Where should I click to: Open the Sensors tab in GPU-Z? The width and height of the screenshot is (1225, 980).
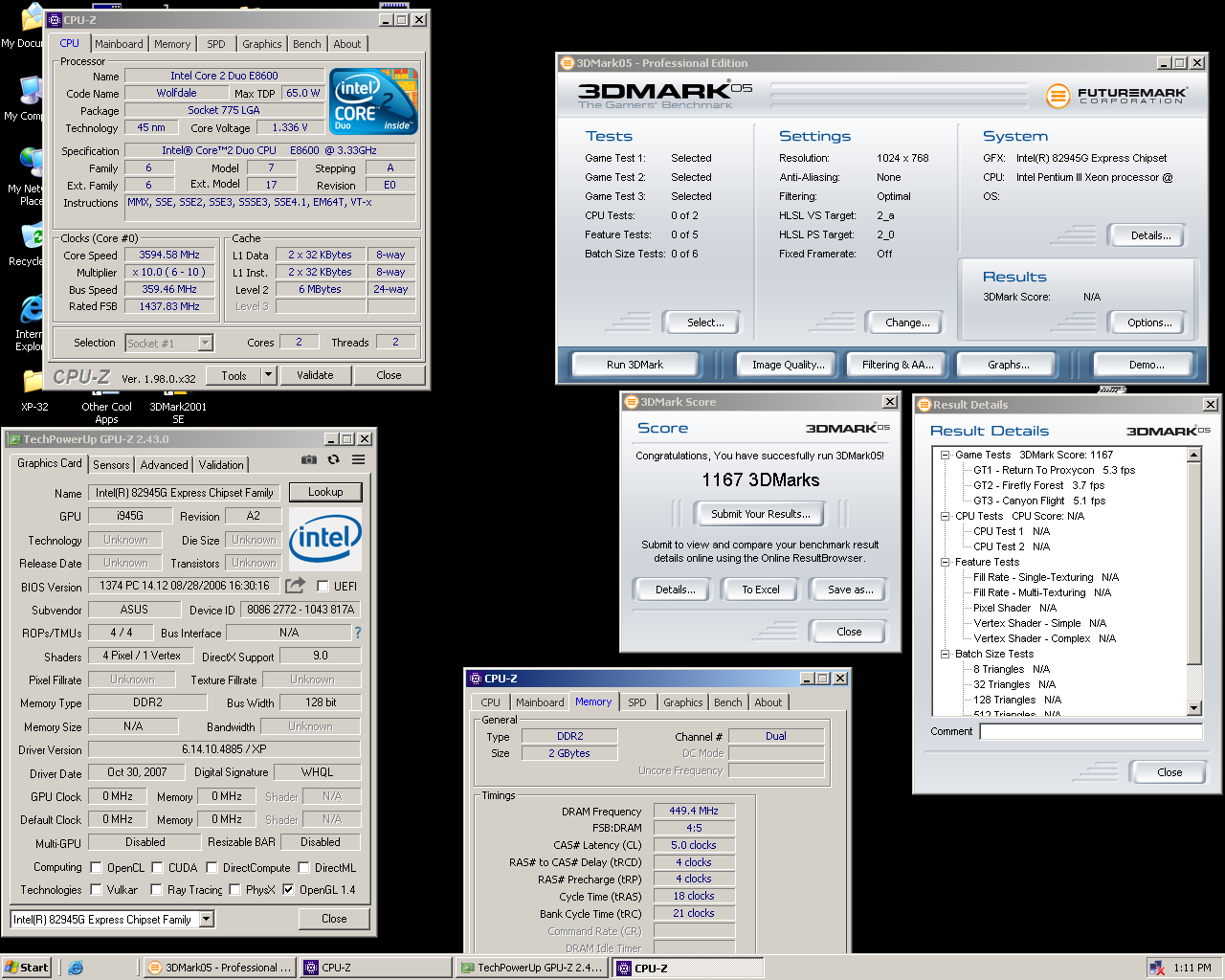click(111, 465)
